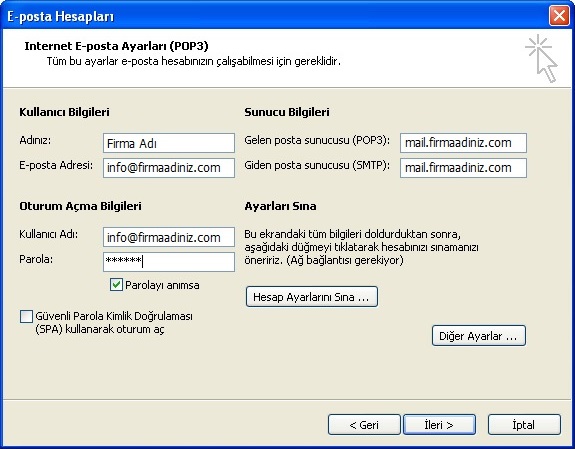575x449 pixels.
Task: Click the Hesap Ayarlarını Sına button
Action: point(312,296)
